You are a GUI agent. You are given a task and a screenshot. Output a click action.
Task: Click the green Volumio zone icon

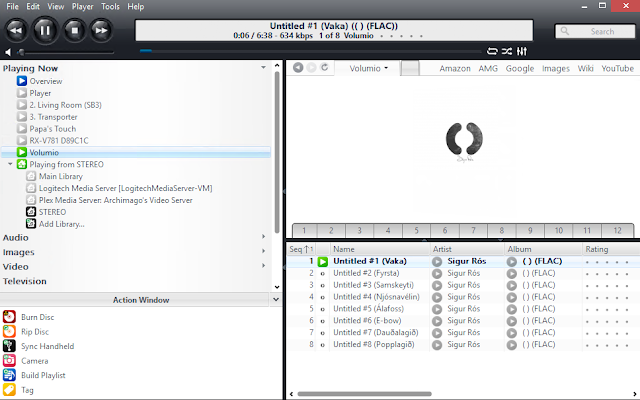(22, 153)
